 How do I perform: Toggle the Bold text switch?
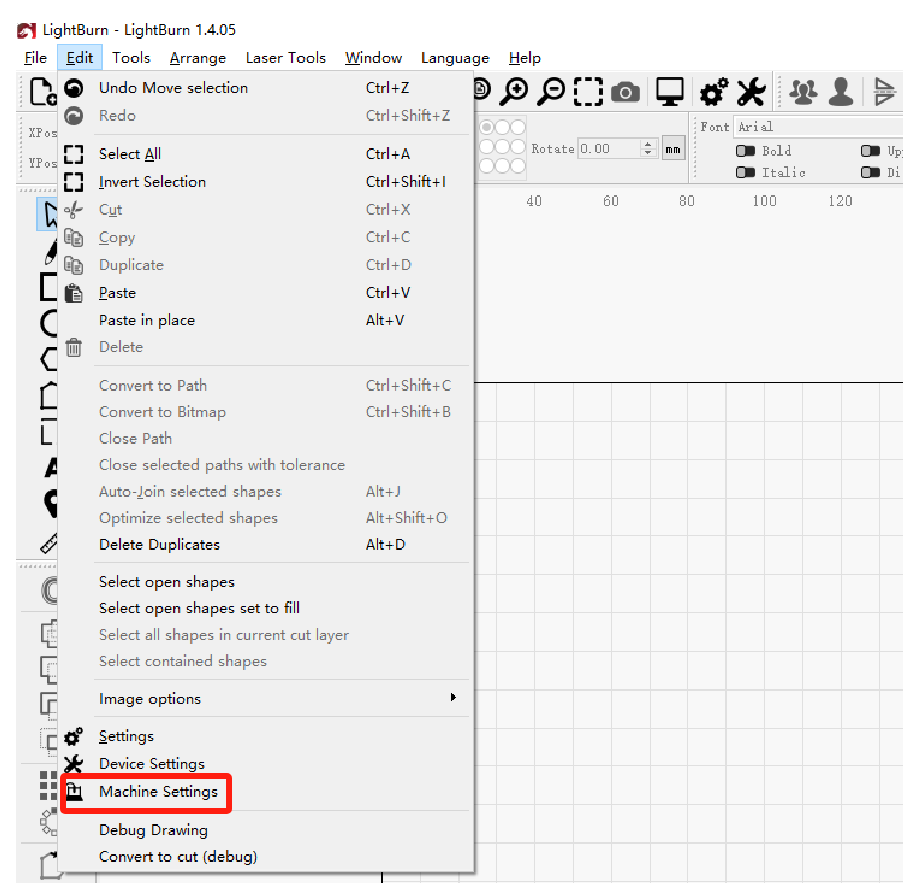745,151
